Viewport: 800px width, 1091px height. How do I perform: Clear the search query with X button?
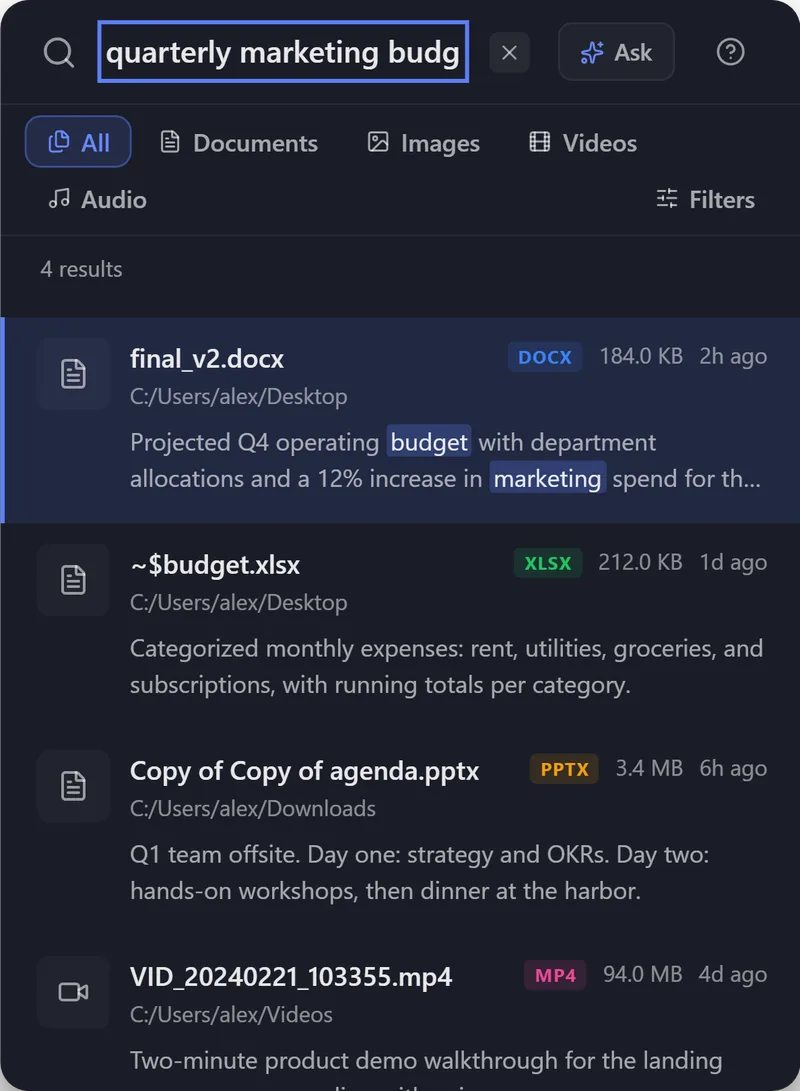click(509, 52)
